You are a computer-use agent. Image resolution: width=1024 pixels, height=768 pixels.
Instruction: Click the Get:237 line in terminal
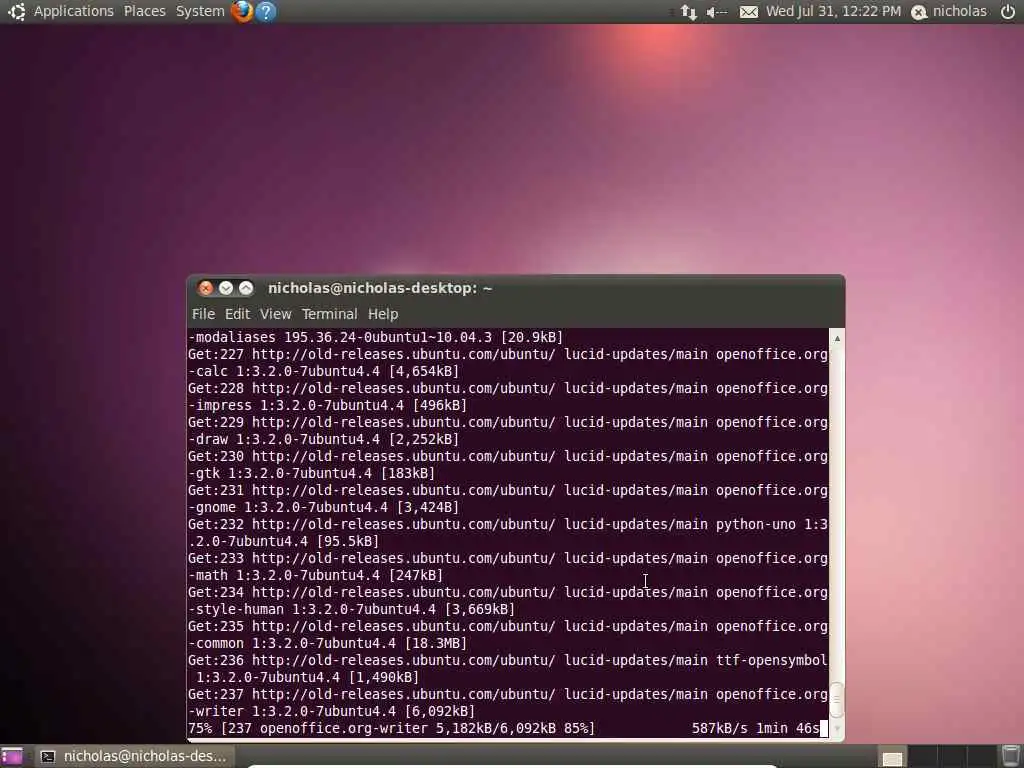pyautogui.click(x=508, y=694)
